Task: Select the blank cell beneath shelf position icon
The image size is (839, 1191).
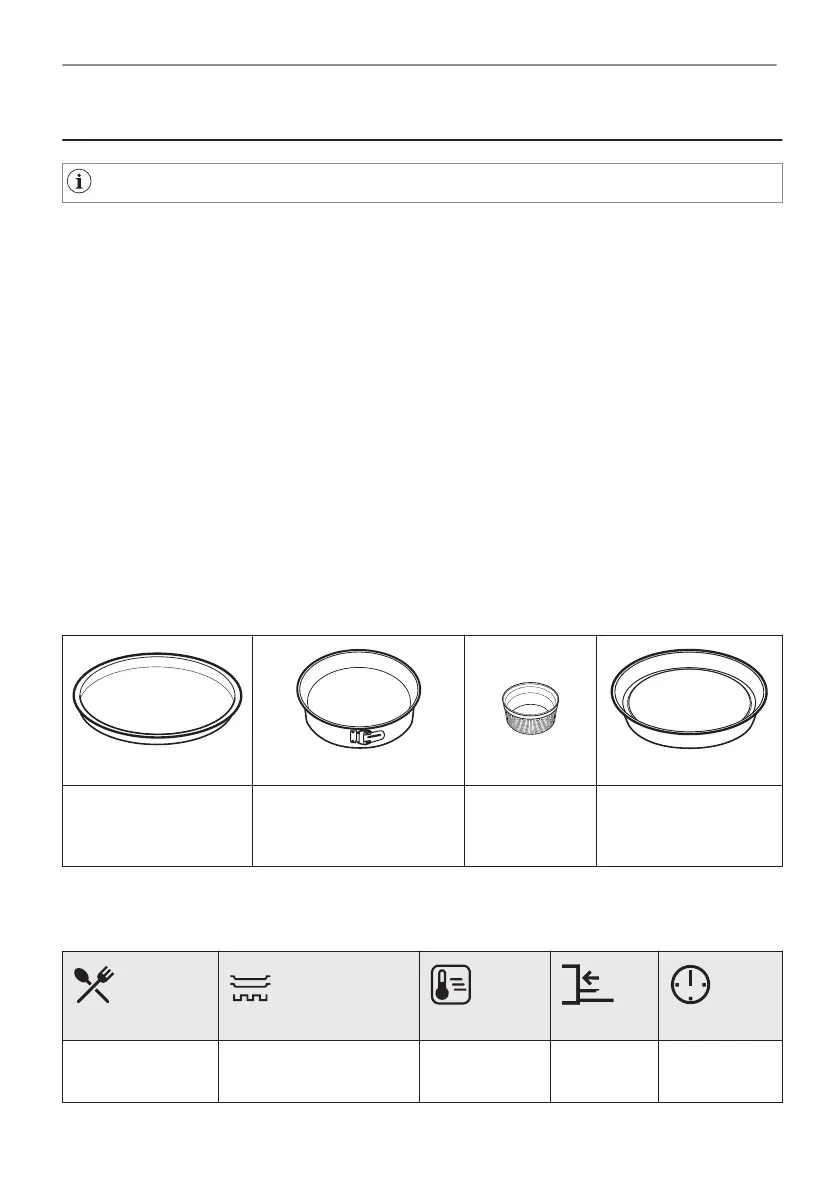Action: coord(604,1071)
